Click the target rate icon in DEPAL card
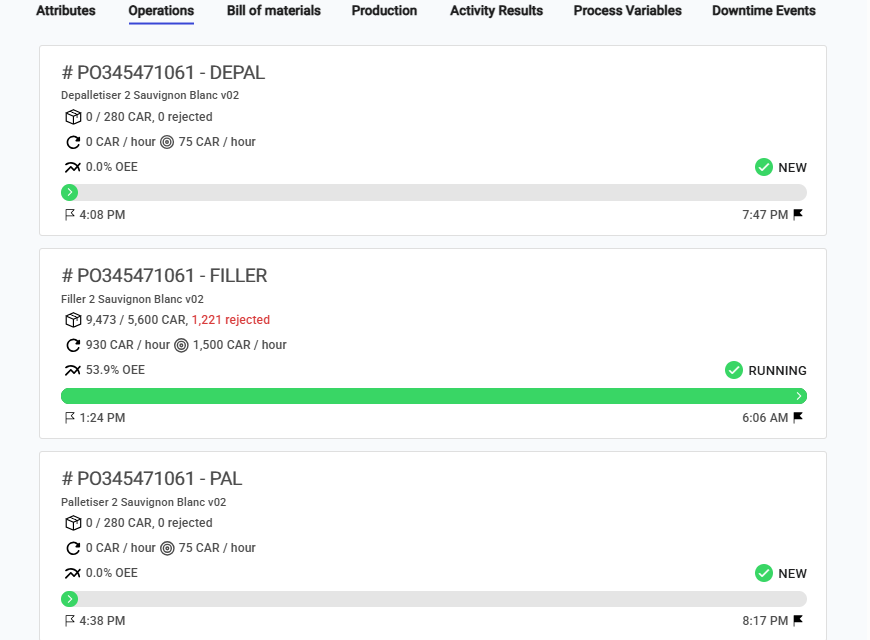 click(167, 142)
